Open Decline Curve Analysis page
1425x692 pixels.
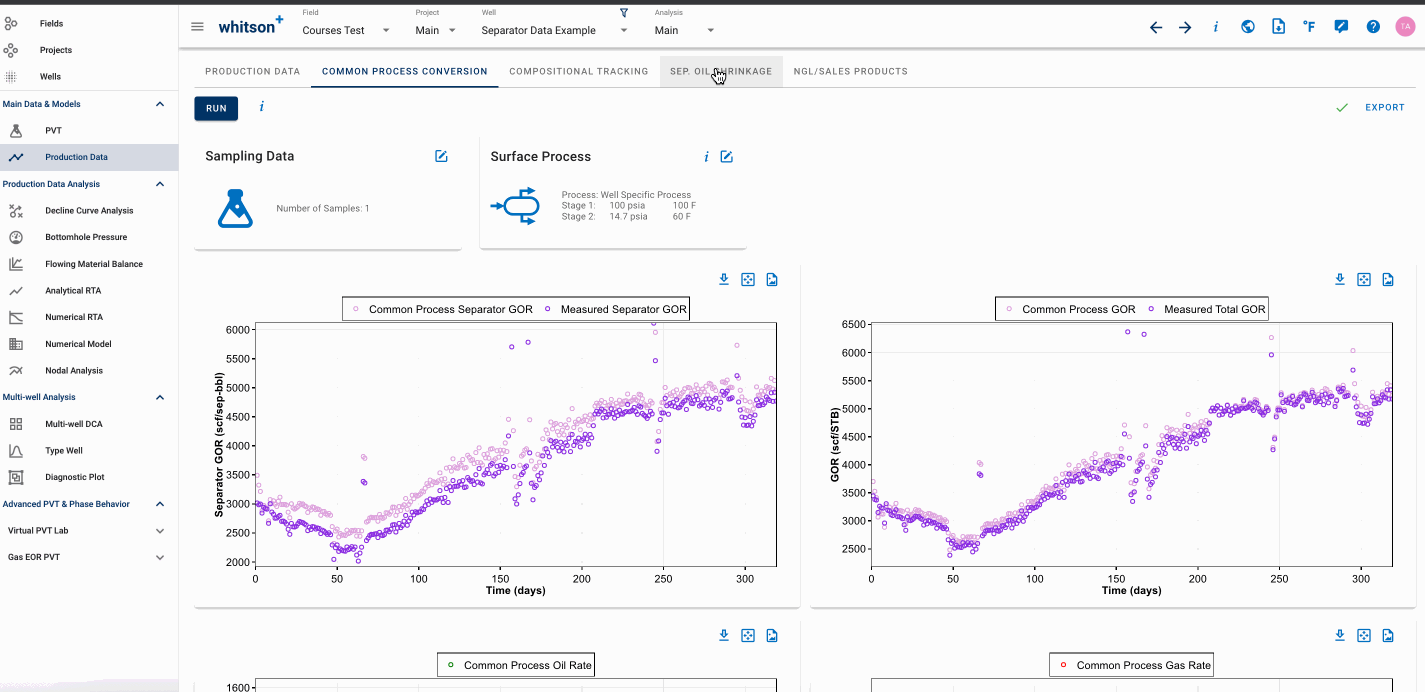(89, 211)
